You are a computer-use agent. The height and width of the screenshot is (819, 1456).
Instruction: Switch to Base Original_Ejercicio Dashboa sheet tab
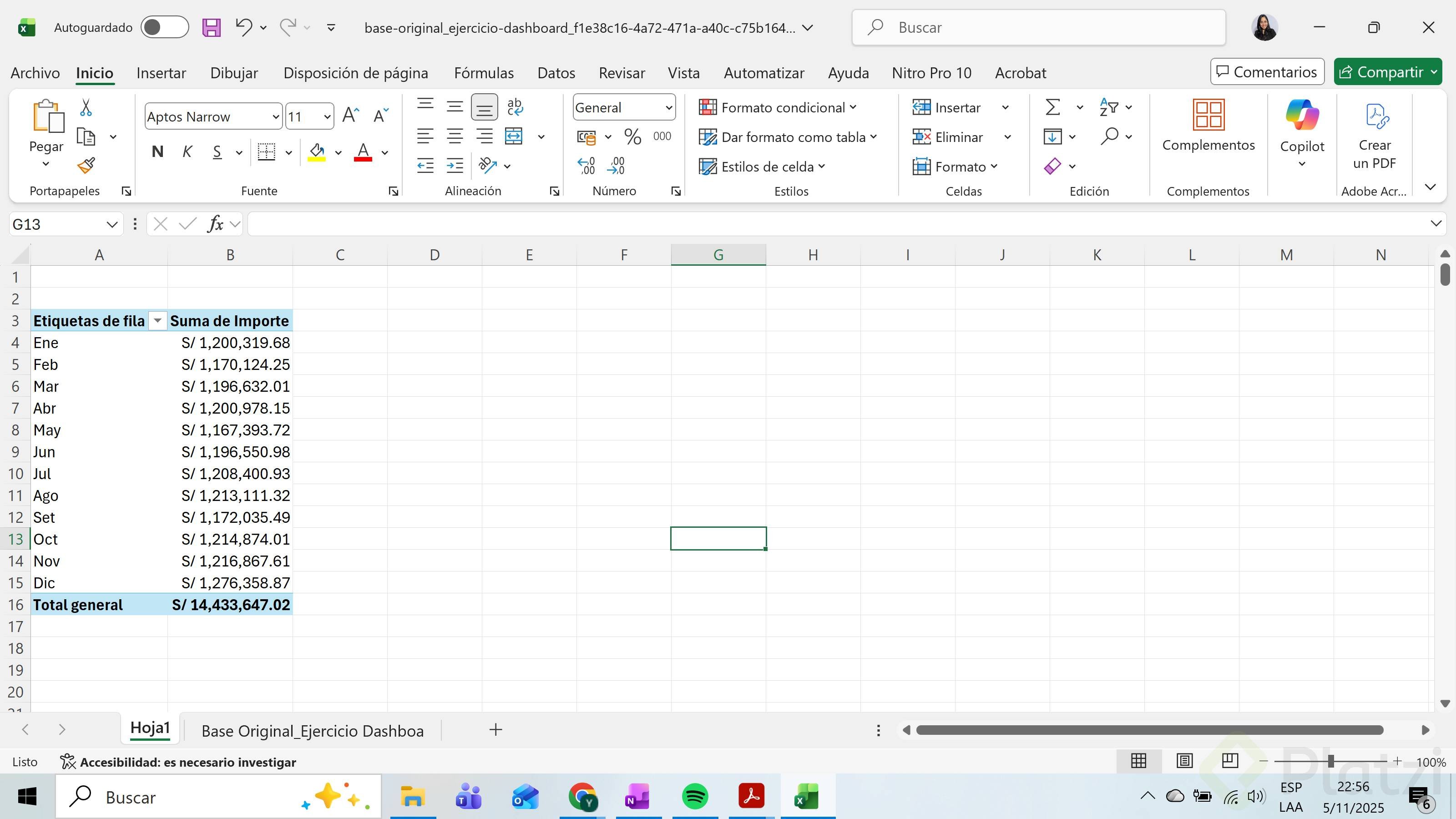coord(312,730)
